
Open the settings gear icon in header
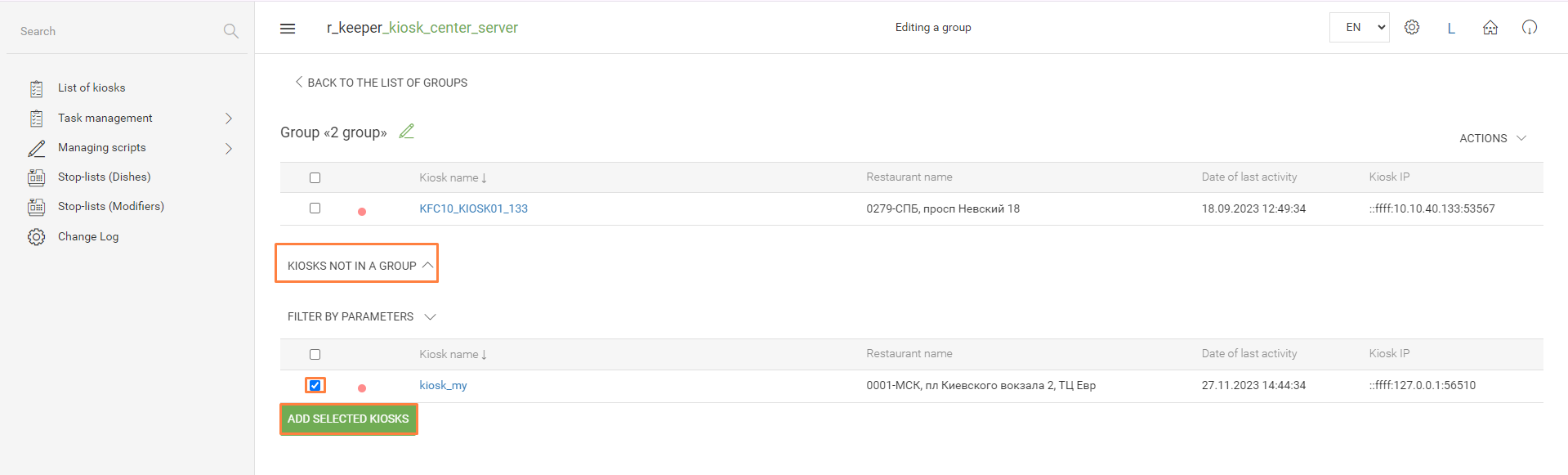(1412, 27)
